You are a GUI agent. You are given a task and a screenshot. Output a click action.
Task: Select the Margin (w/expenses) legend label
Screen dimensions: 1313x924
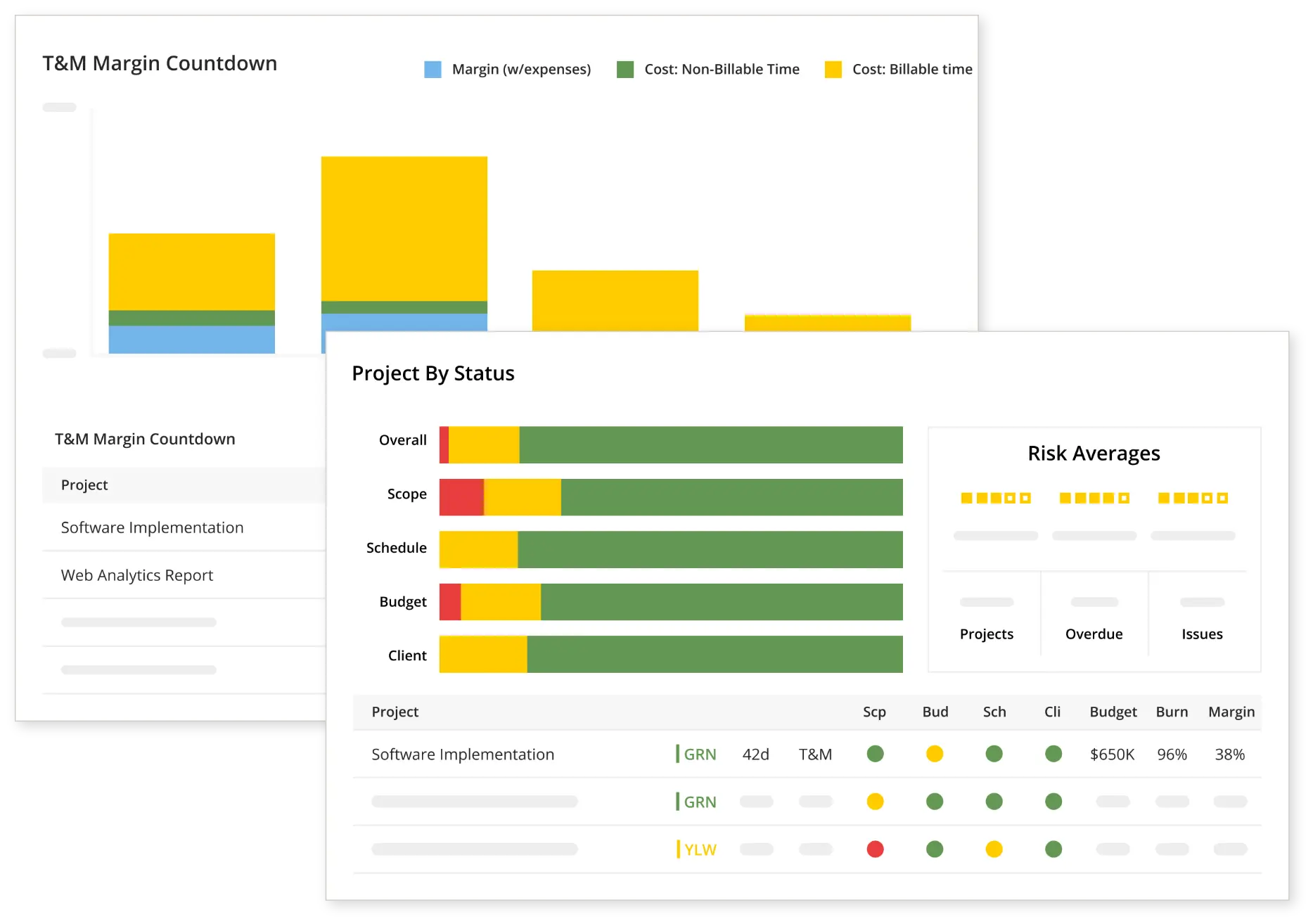click(x=521, y=70)
